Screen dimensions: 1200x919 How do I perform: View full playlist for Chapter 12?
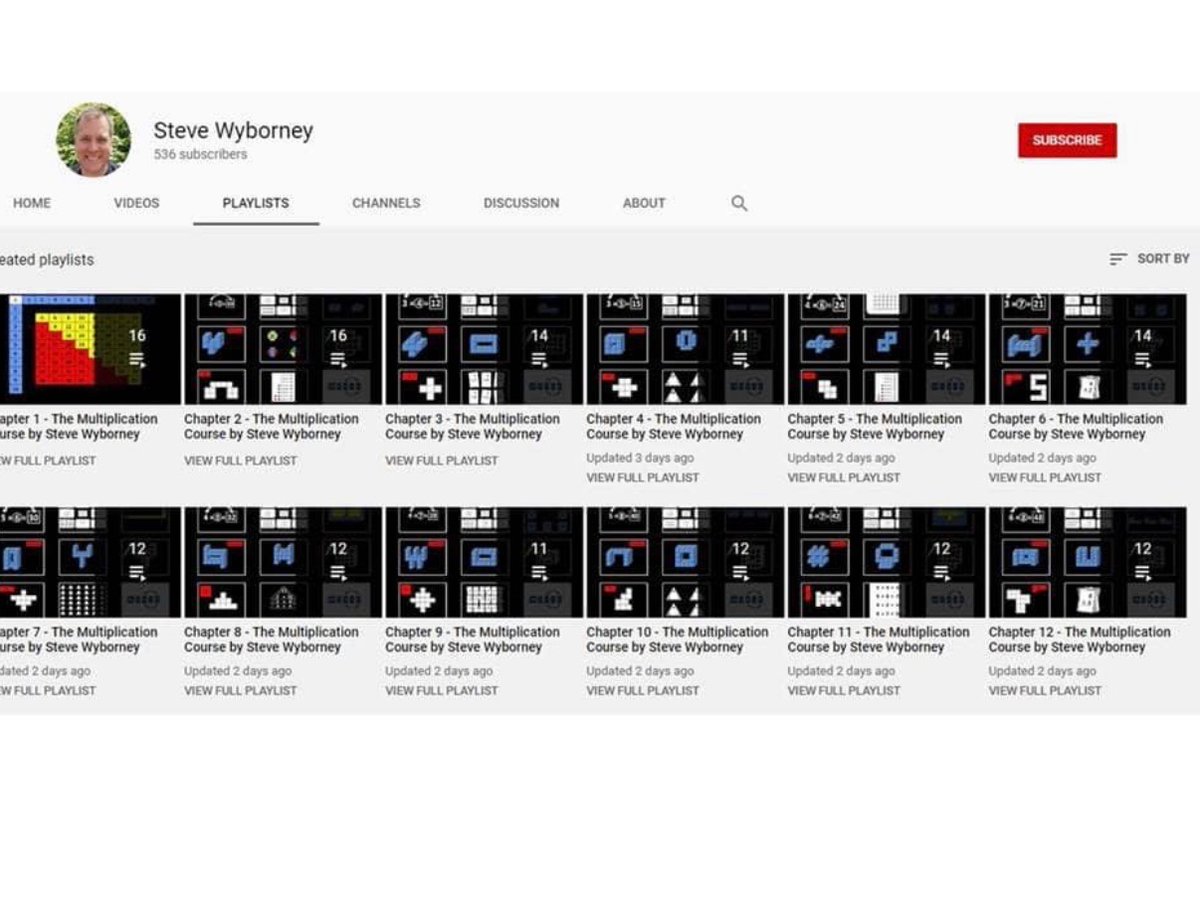pyautogui.click(x=1045, y=691)
